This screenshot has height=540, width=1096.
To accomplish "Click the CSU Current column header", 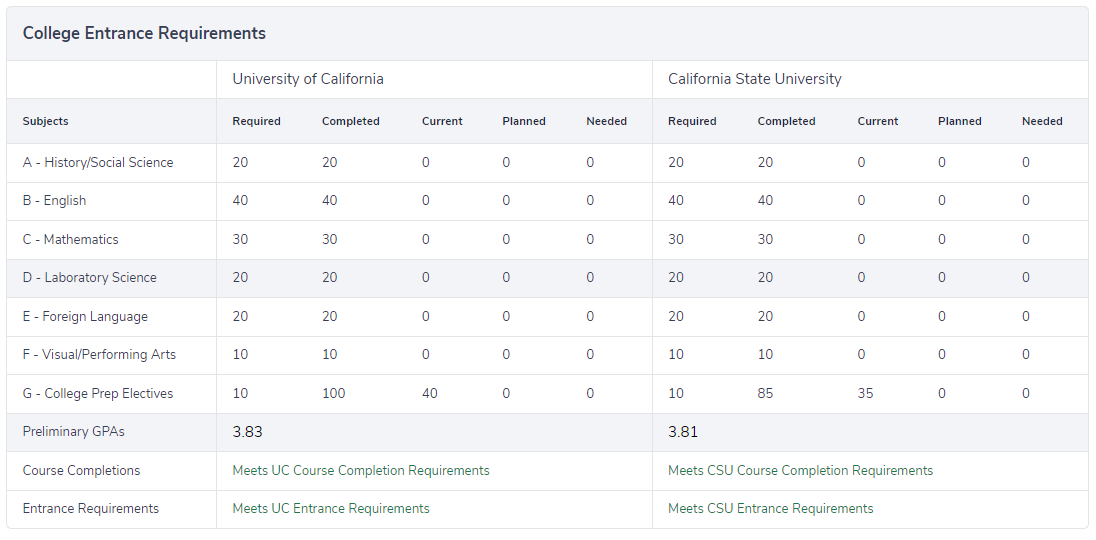I will pyautogui.click(x=878, y=121).
